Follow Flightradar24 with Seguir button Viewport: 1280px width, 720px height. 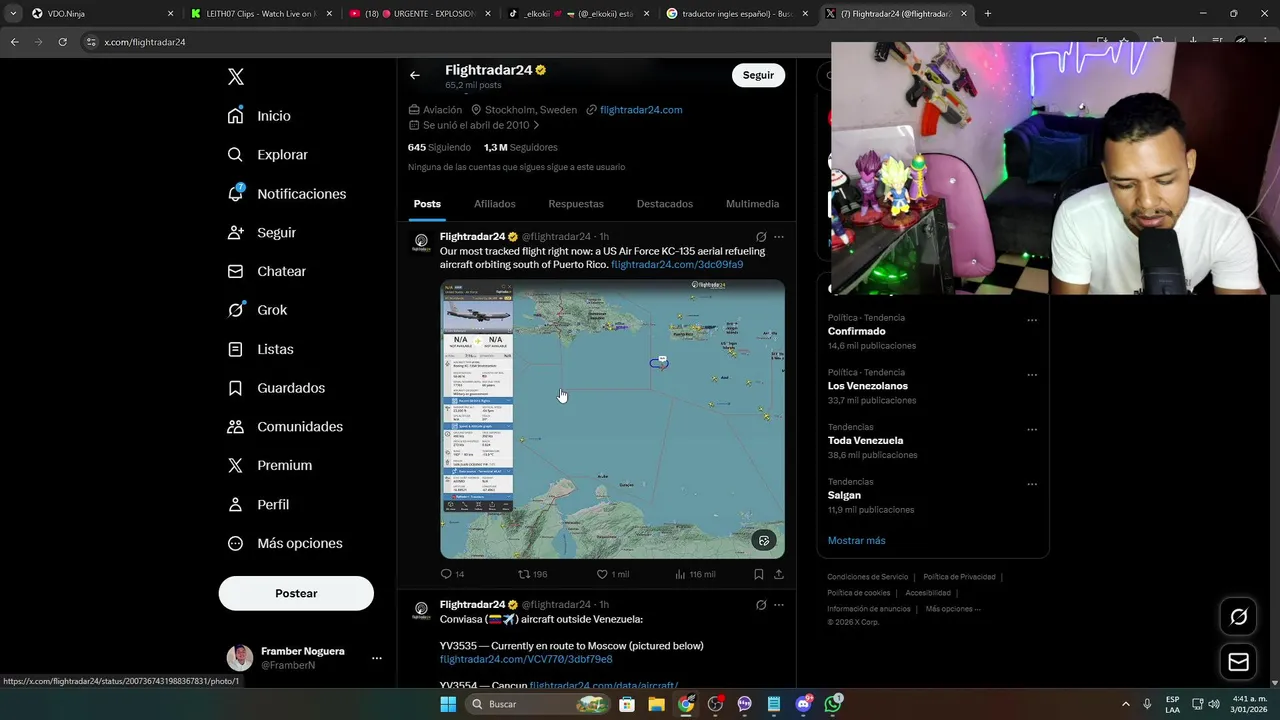click(x=758, y=75)
